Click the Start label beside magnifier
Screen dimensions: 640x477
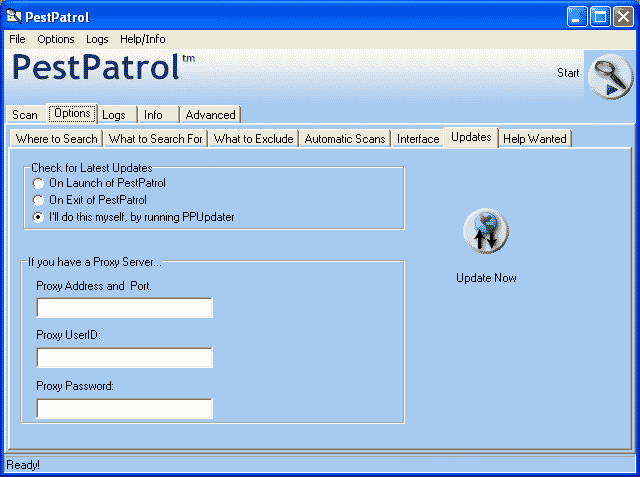(x=568, y=73)
